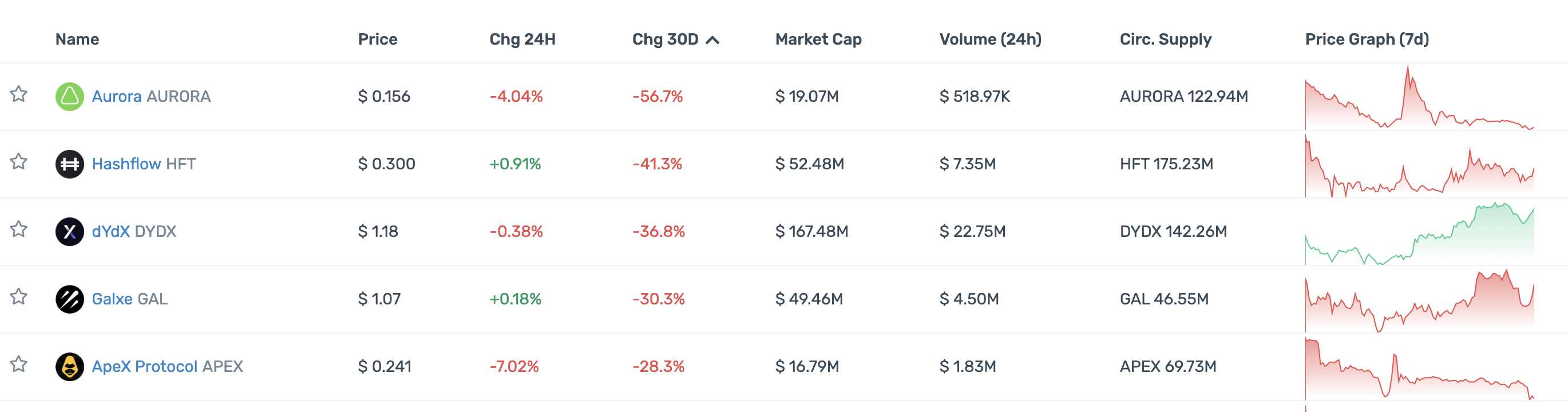View the dYdX green 7d price graph
This screenshot has height=412, width=1568.
1419,234
